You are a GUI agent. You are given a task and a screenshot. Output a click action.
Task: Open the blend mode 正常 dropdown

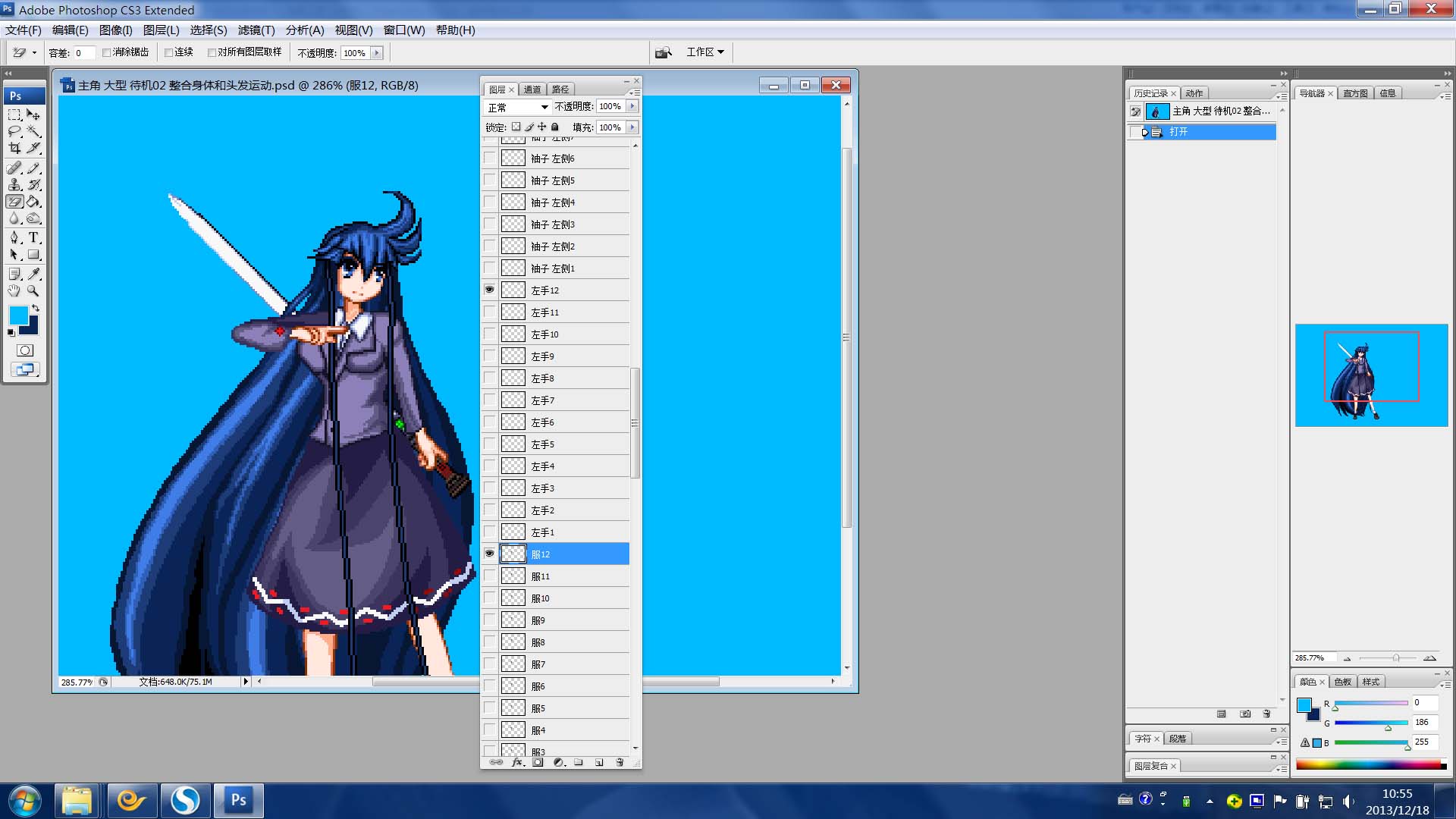(x=517, y=107)
